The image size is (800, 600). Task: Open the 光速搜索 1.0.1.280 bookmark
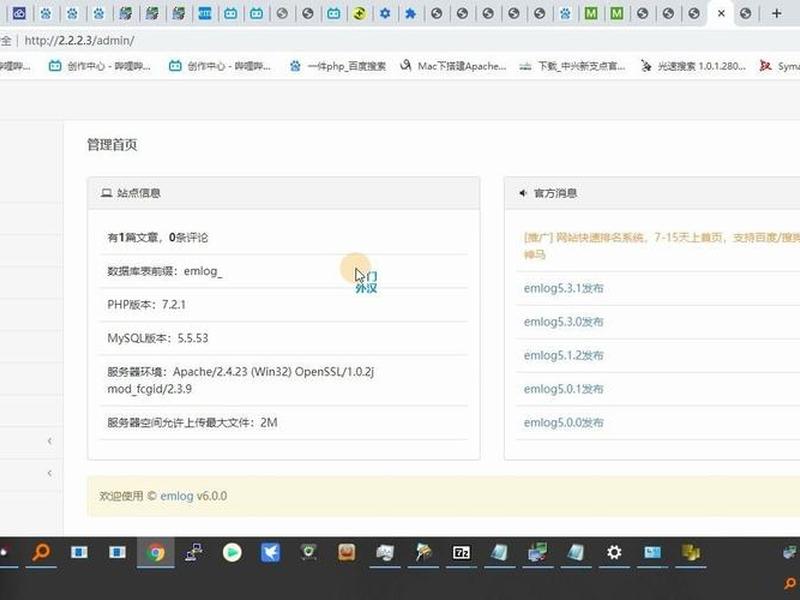coord(693,66)
